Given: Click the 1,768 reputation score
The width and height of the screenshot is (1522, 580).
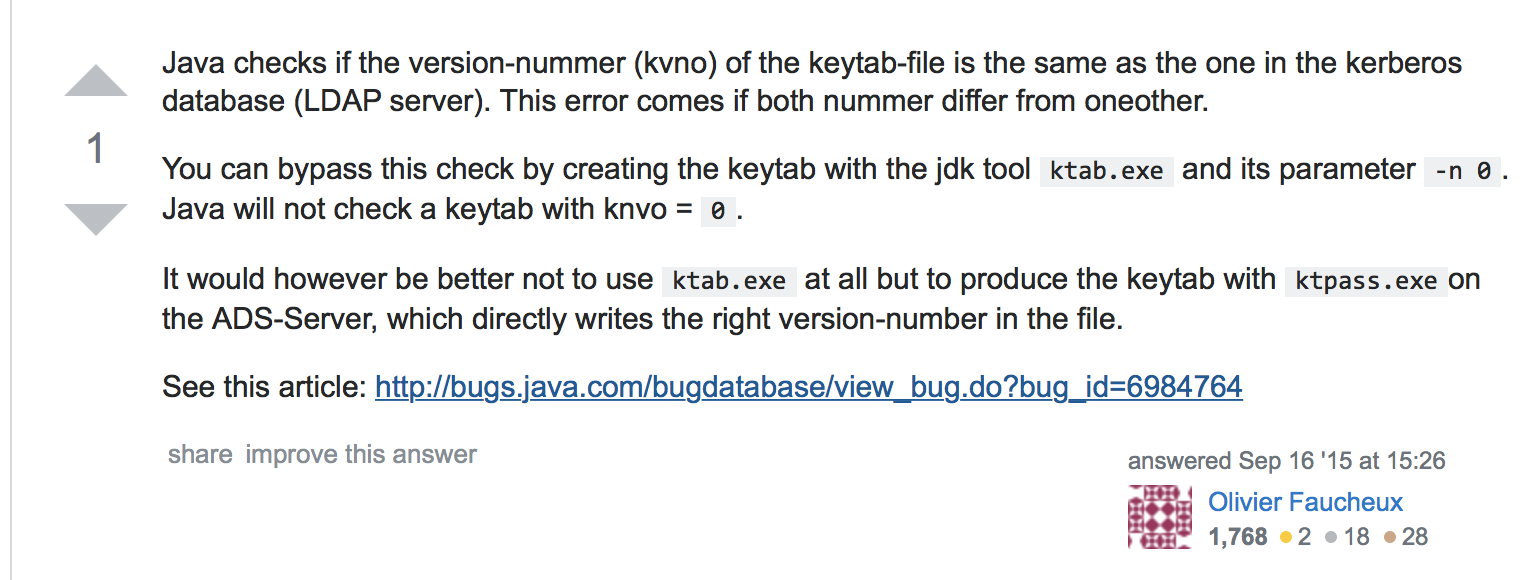Looking at the screenshot, I should [x=1238, y=537].
